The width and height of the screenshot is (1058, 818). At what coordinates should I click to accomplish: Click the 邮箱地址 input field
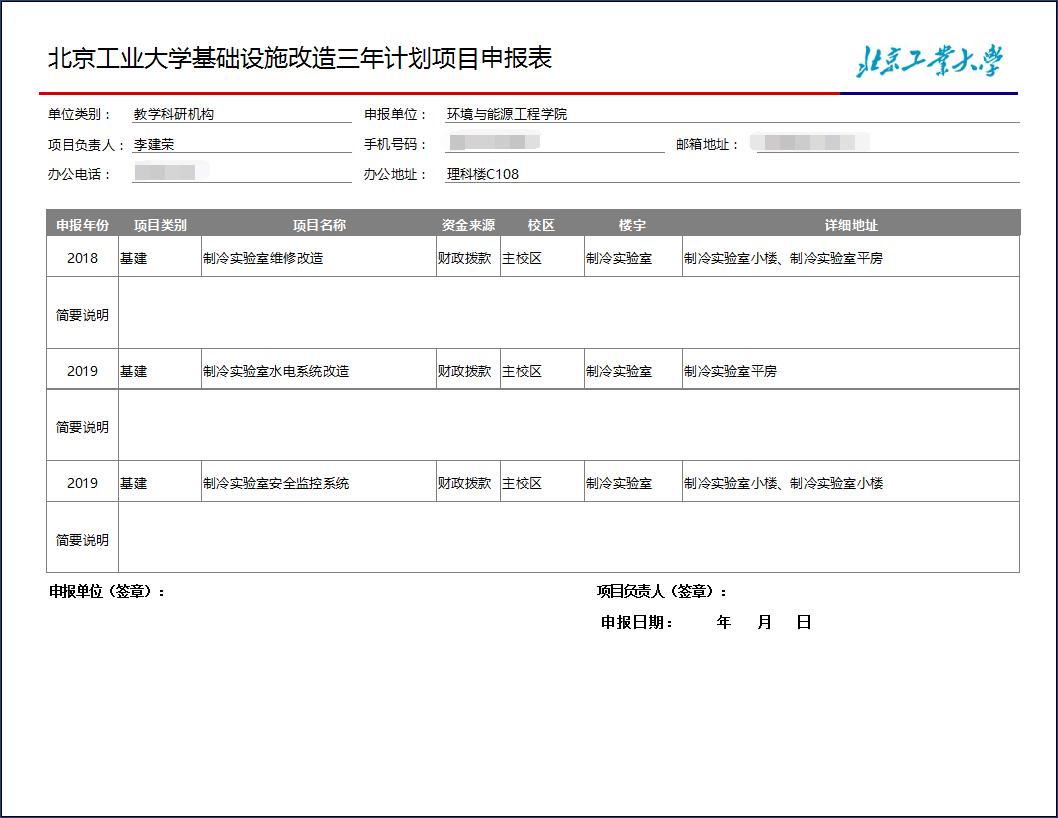click(x=884, y=144)
